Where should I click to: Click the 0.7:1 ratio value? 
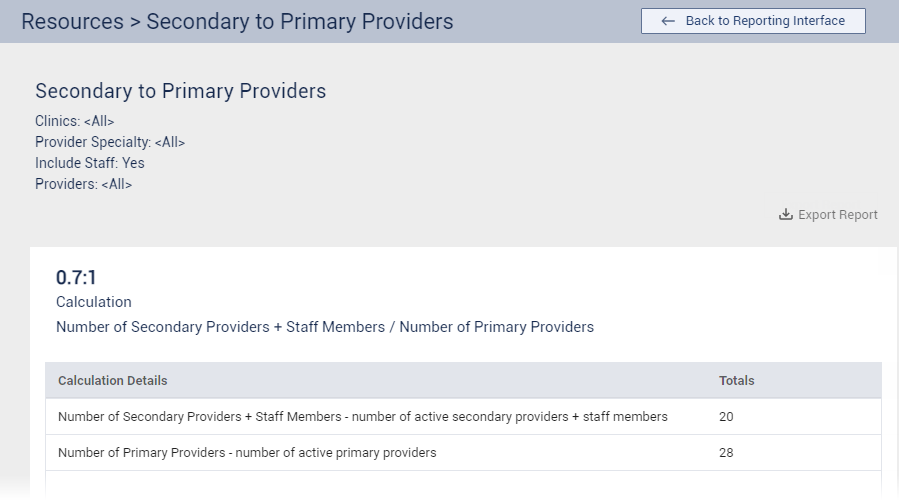click(x=76, y=278)
